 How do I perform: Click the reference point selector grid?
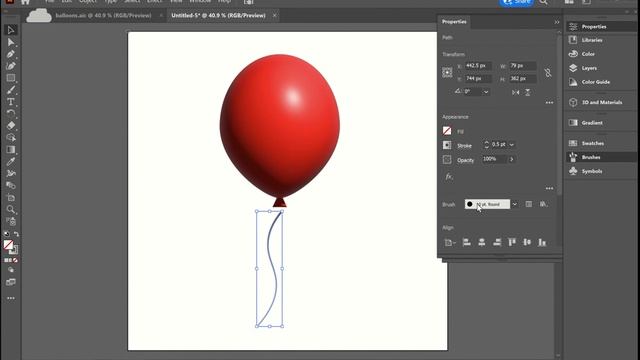447,73
